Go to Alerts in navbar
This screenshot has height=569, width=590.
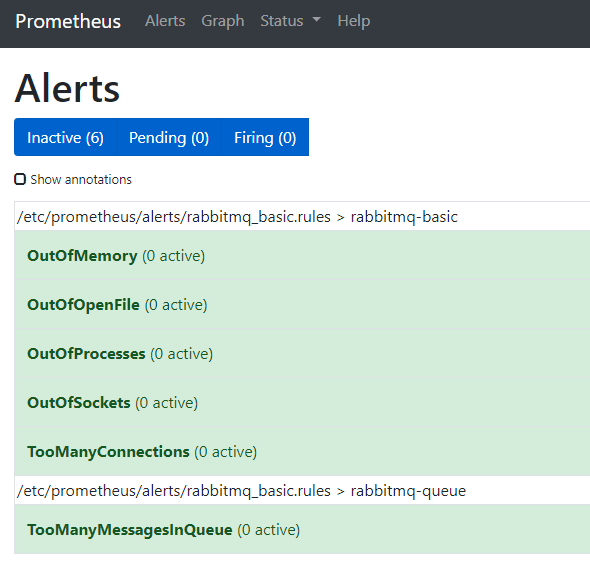(165, 21)
